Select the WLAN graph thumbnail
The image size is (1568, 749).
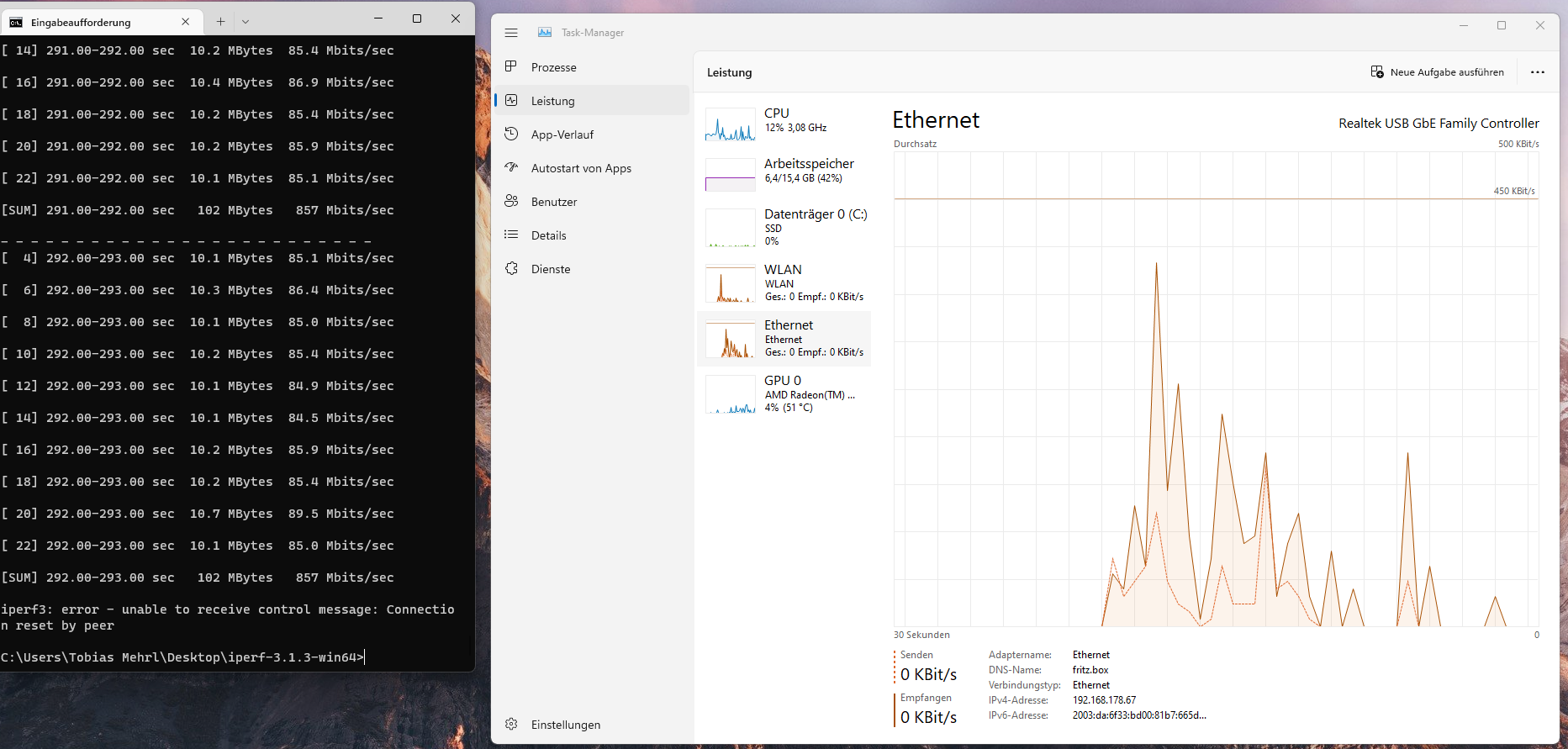730,283
